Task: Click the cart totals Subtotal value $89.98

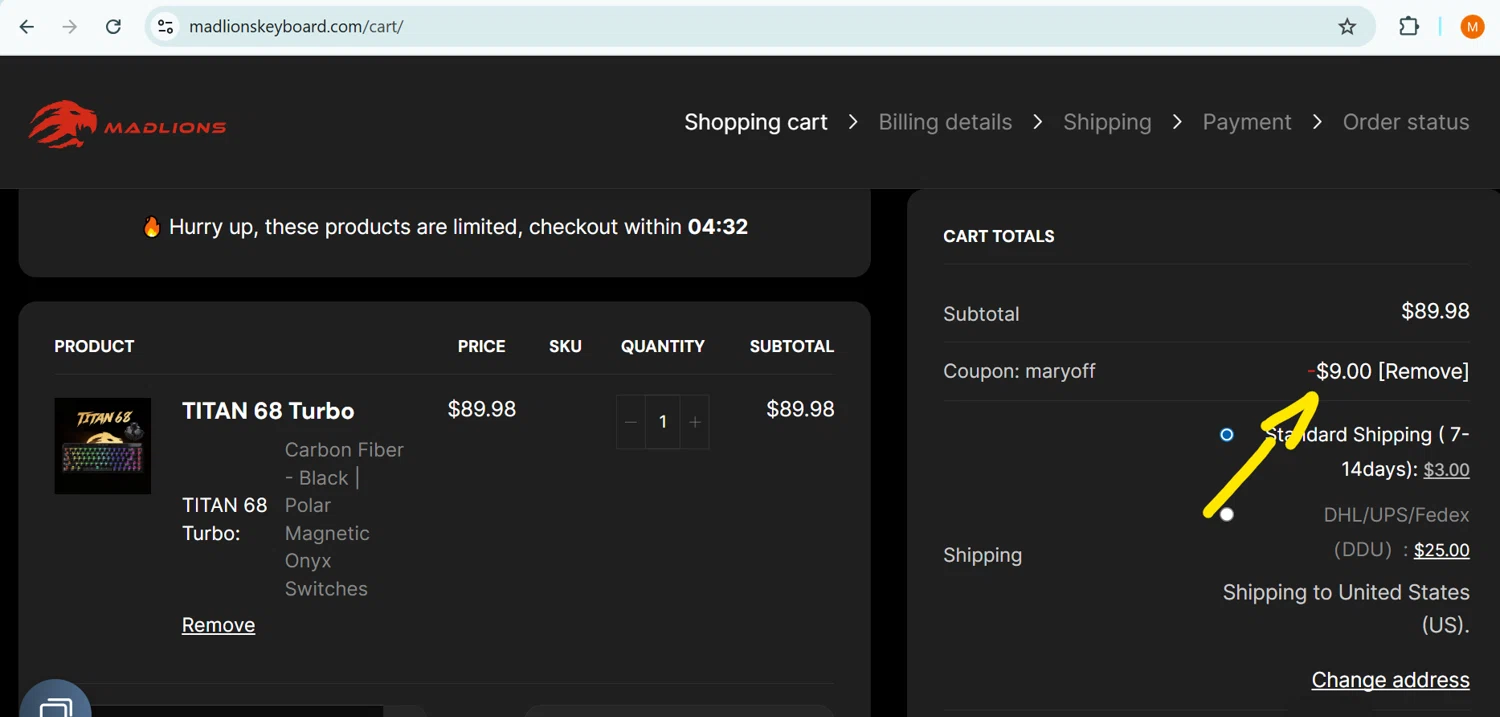Action: 1435,311
